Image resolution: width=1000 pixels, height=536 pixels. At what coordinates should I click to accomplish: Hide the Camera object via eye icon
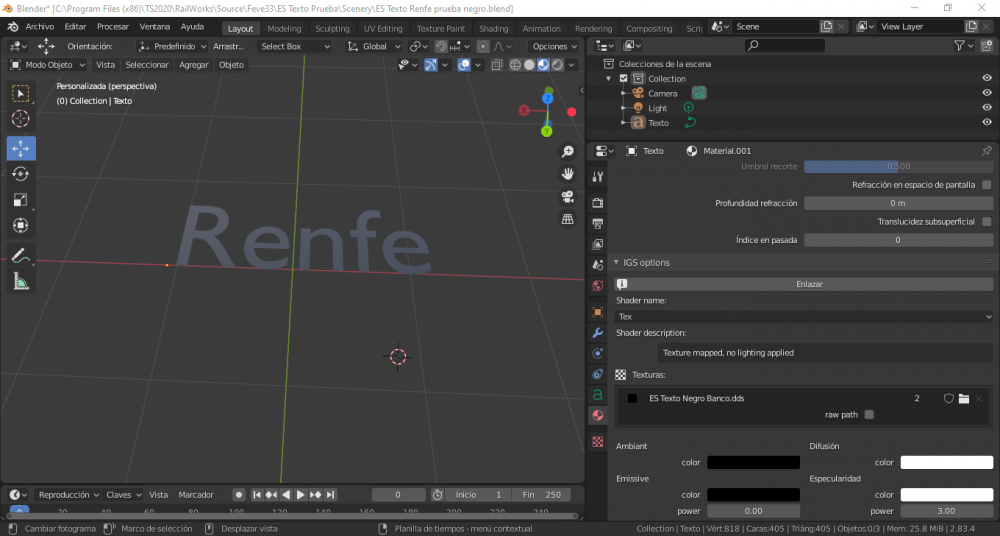tap(987, 93)
